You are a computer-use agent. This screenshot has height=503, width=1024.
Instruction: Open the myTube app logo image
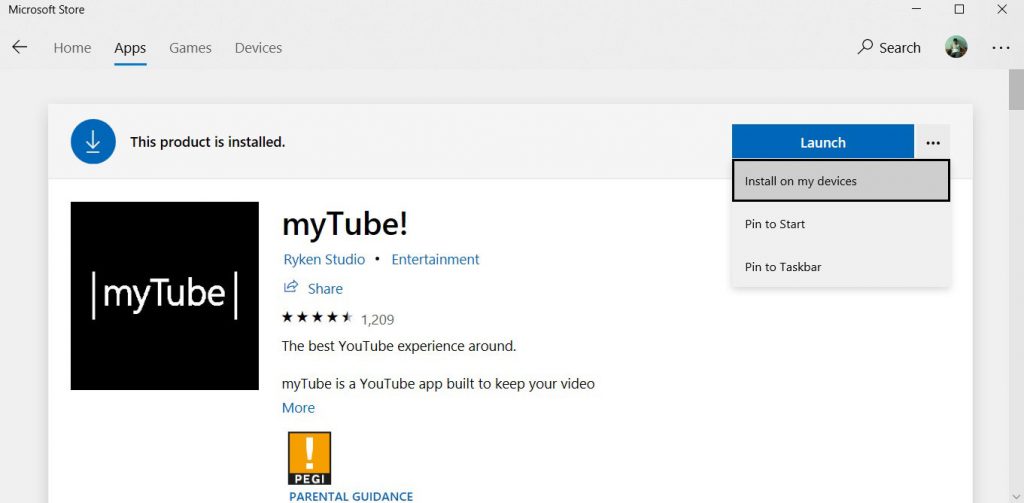165,295
